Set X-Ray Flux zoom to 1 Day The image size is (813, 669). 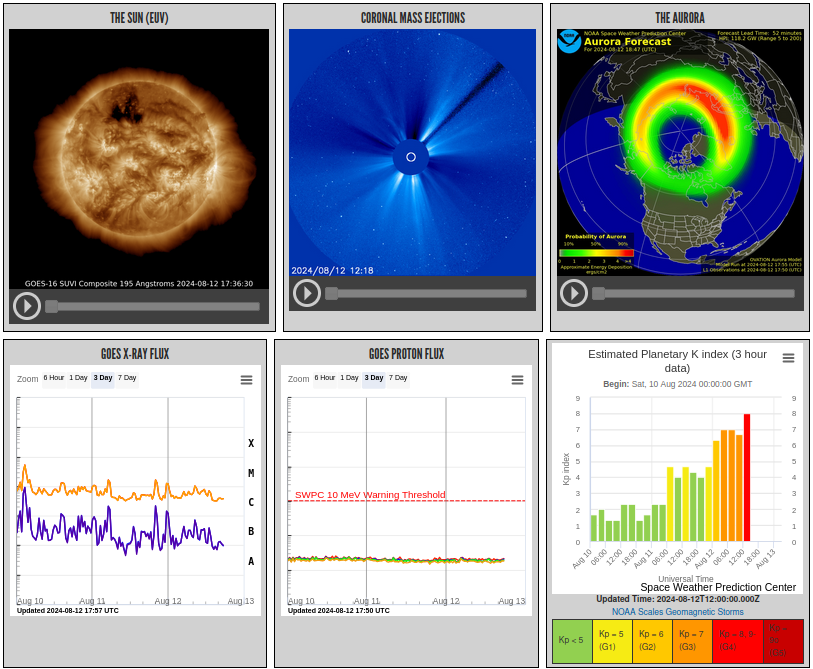78,378
